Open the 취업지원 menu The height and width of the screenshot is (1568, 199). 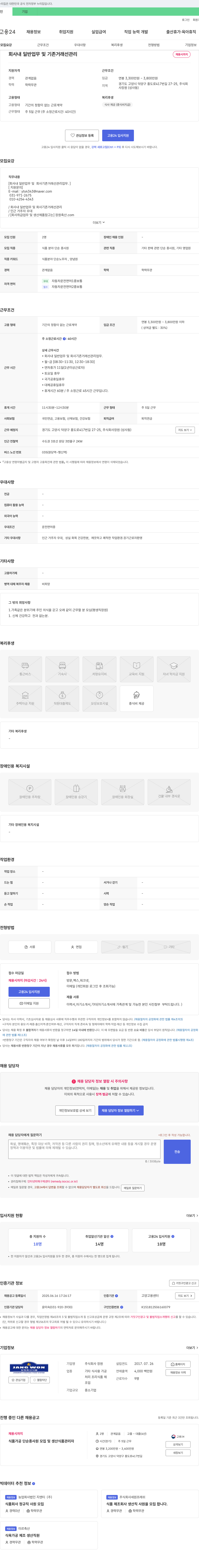[66, 32]
